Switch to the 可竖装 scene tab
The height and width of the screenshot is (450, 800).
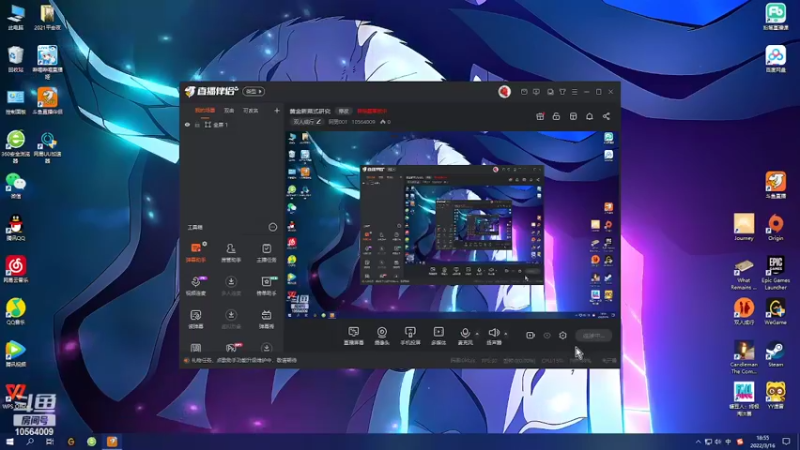[x=251, y=111]
